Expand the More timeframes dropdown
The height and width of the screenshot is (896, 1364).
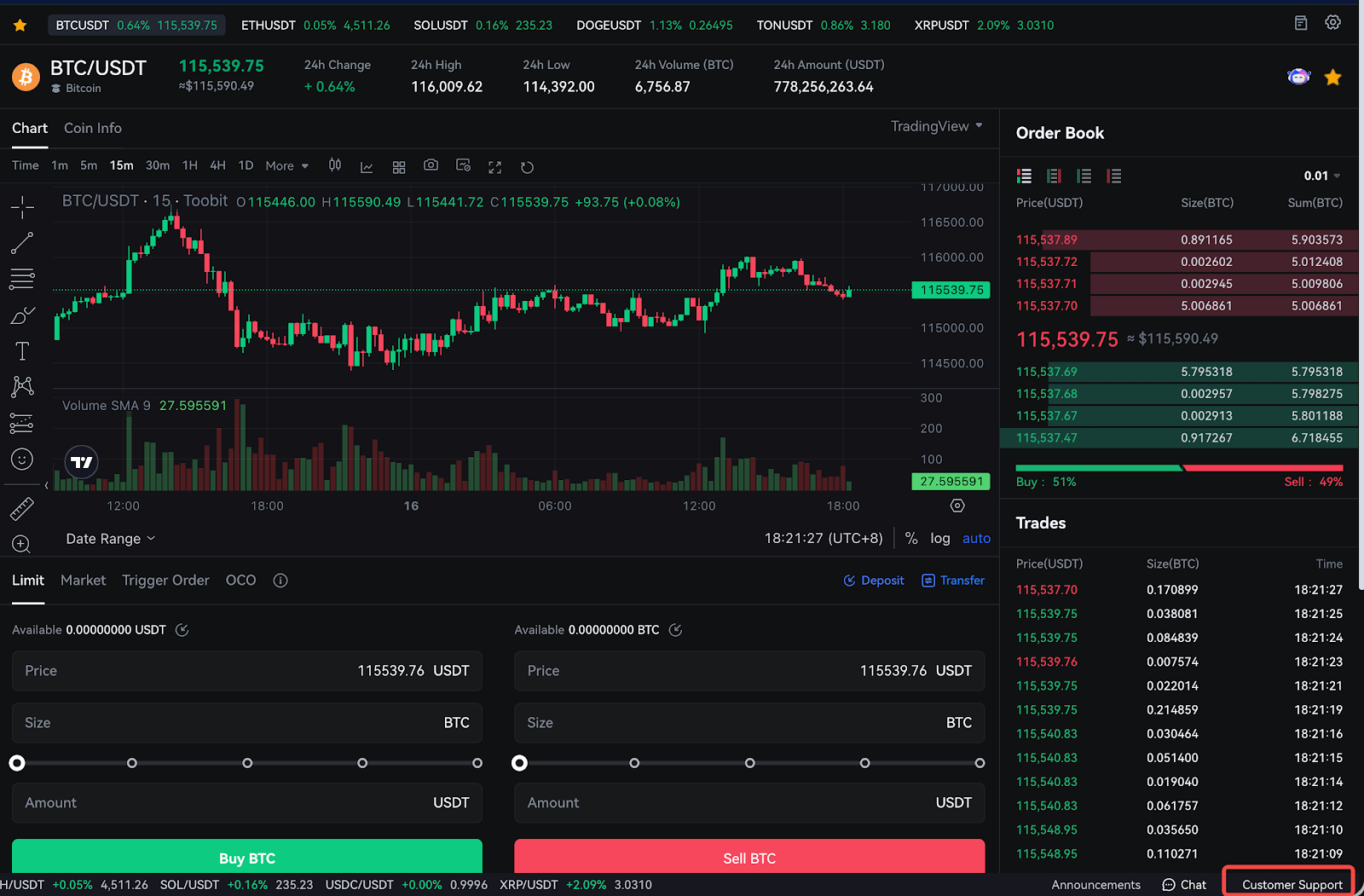click(287, 165)
